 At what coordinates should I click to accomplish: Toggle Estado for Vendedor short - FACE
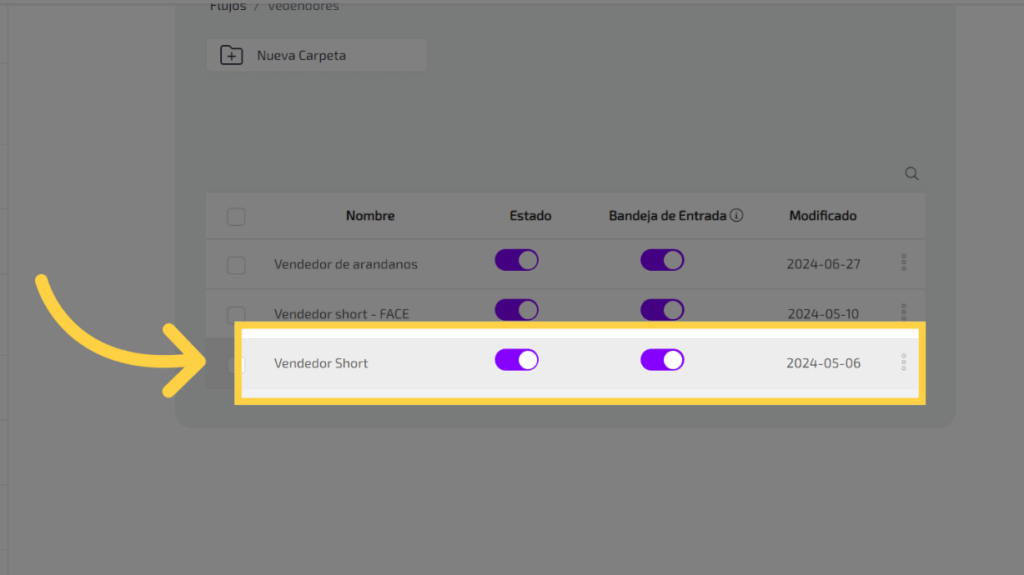coord(517,310)
